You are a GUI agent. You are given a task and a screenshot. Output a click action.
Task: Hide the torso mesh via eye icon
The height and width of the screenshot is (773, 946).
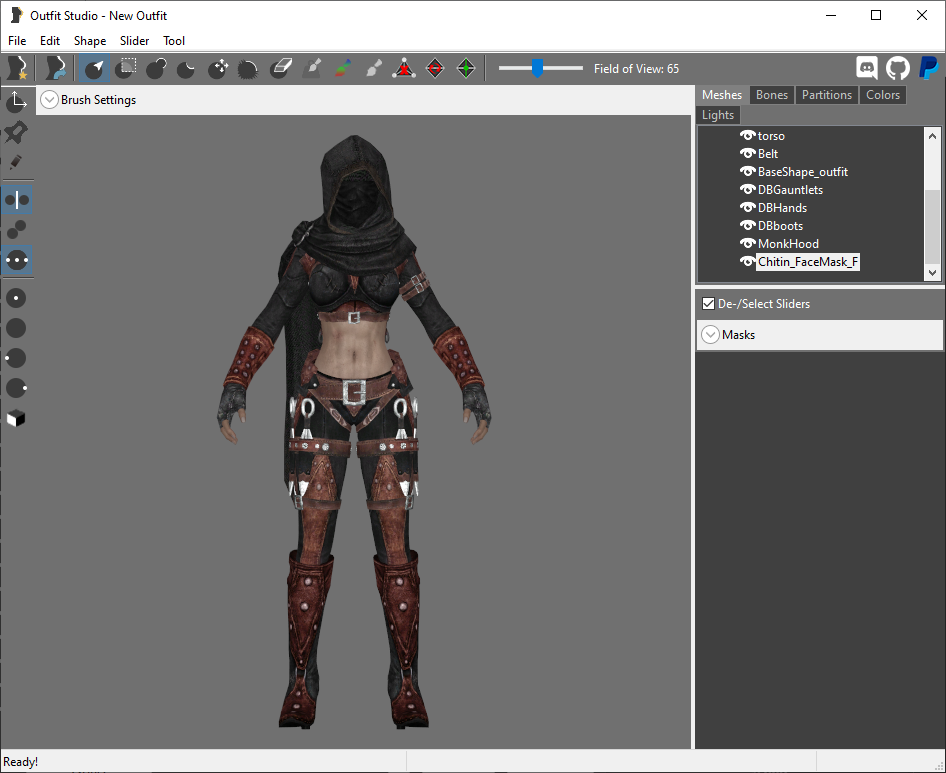[x=748, y=135]
